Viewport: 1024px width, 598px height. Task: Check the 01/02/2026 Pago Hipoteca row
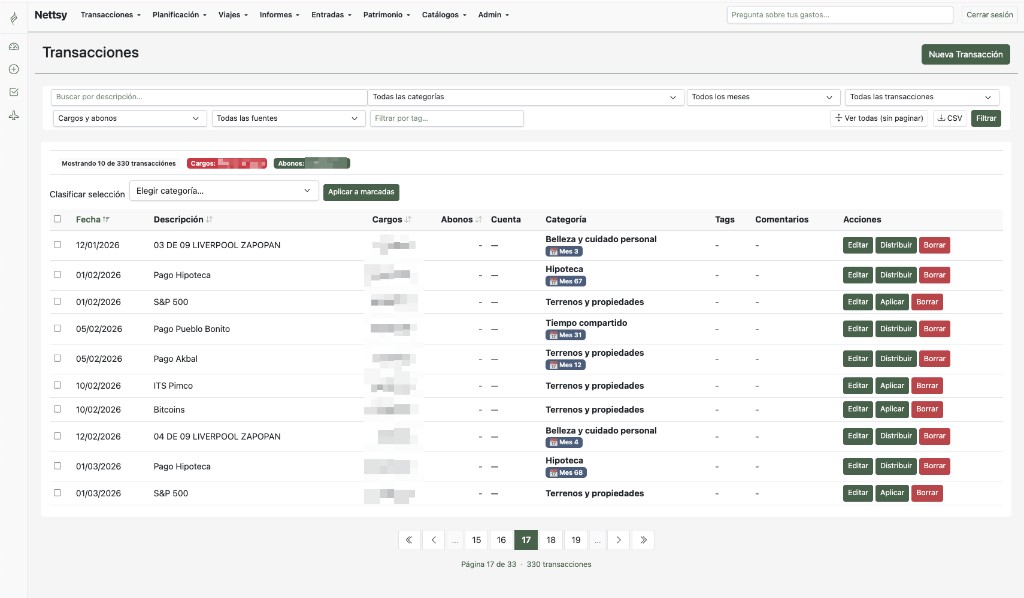(x=57, y=275)
